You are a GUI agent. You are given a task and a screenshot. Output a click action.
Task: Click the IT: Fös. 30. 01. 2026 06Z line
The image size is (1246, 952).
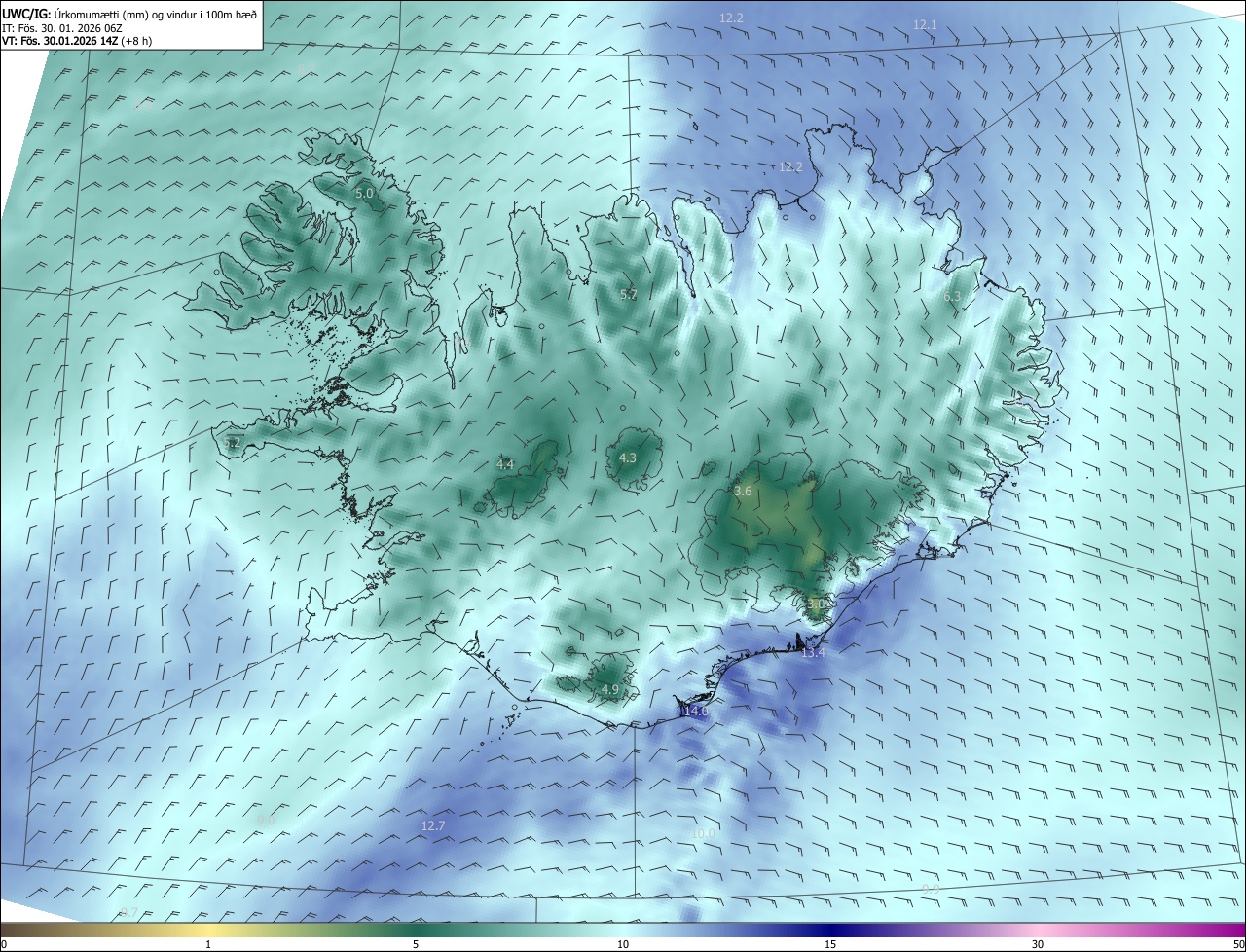click(61, 28)
